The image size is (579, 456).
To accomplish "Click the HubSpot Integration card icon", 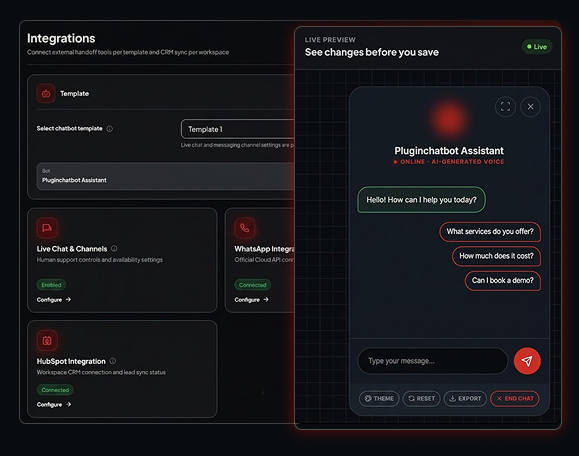I will tap(47, 340).
